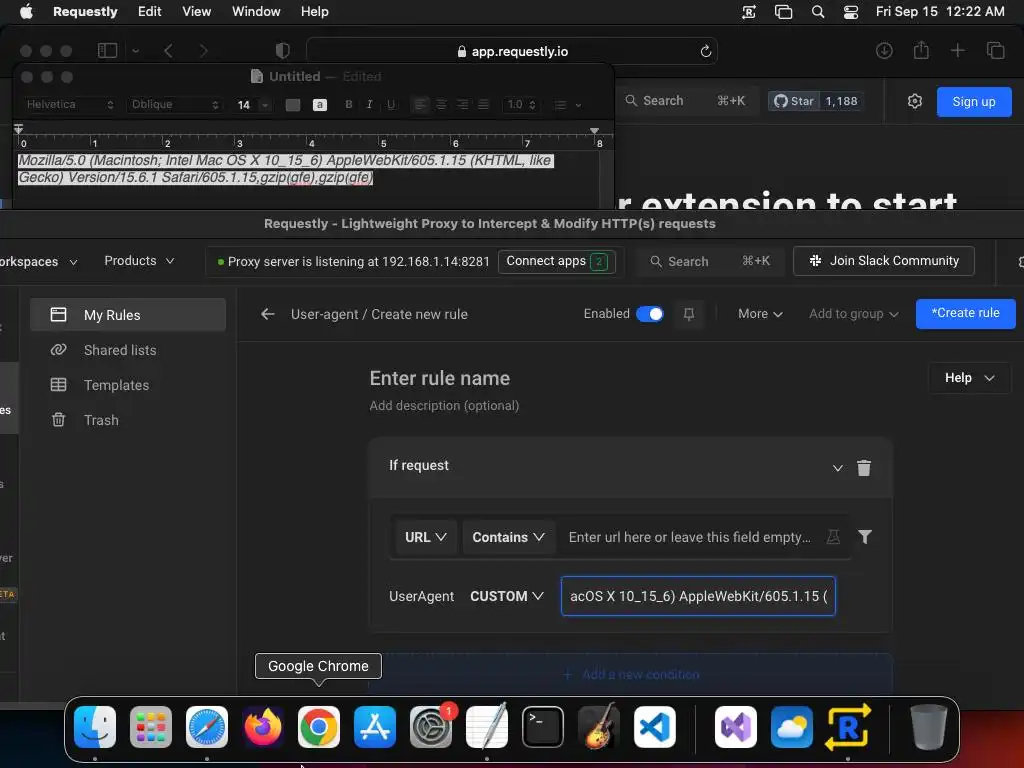Click the UserAgent custom value field
The image size is (1024, 768).
(x=698, y=596)
